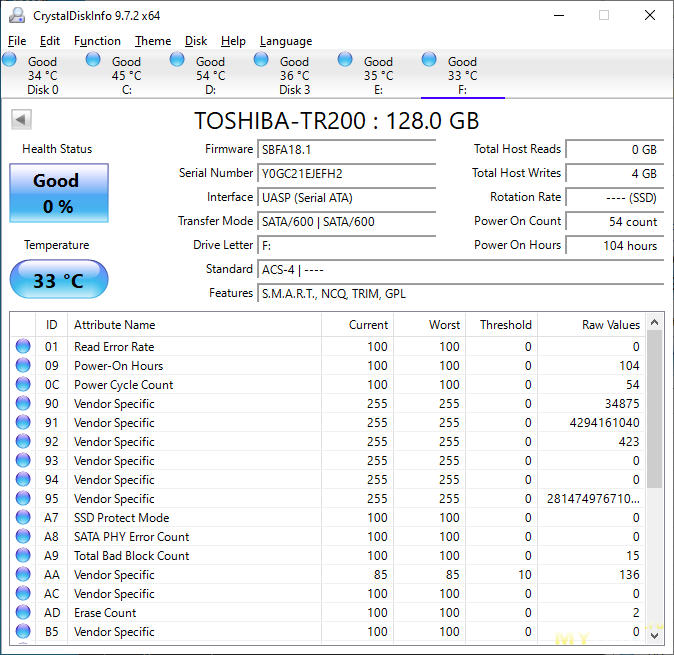Click the Firmware value field SBFA18.1

pyautogui.click(x=347, y=149)
